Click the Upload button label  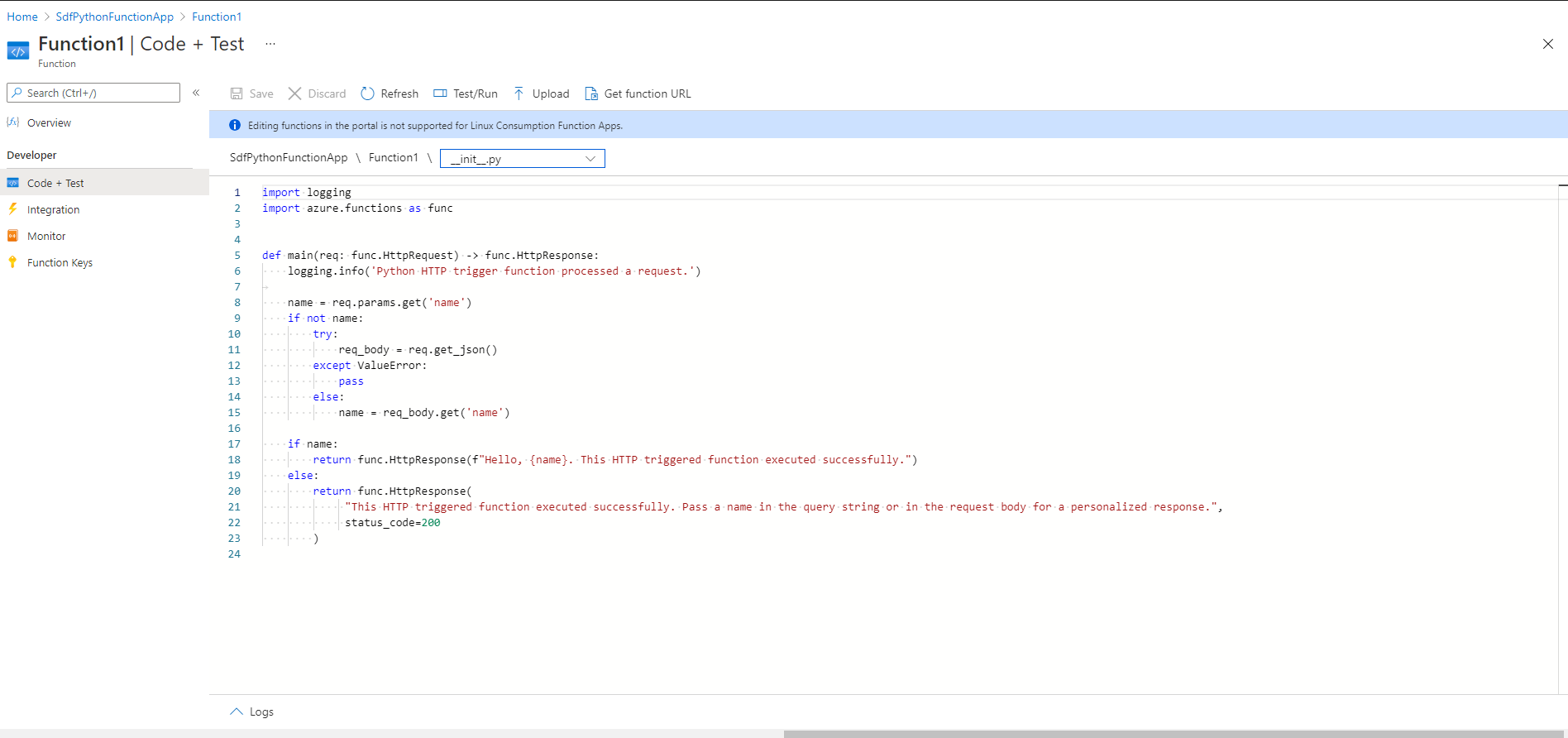tap(551, 93)
